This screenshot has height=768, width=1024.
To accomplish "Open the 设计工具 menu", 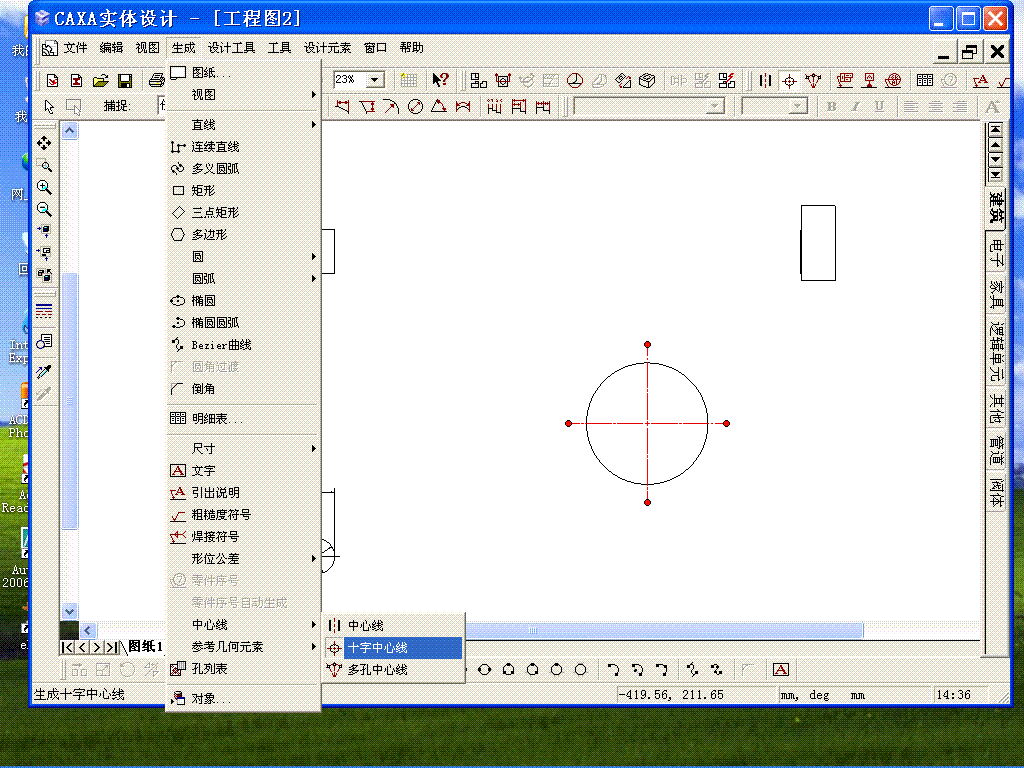I will click(x=231, y=48).
